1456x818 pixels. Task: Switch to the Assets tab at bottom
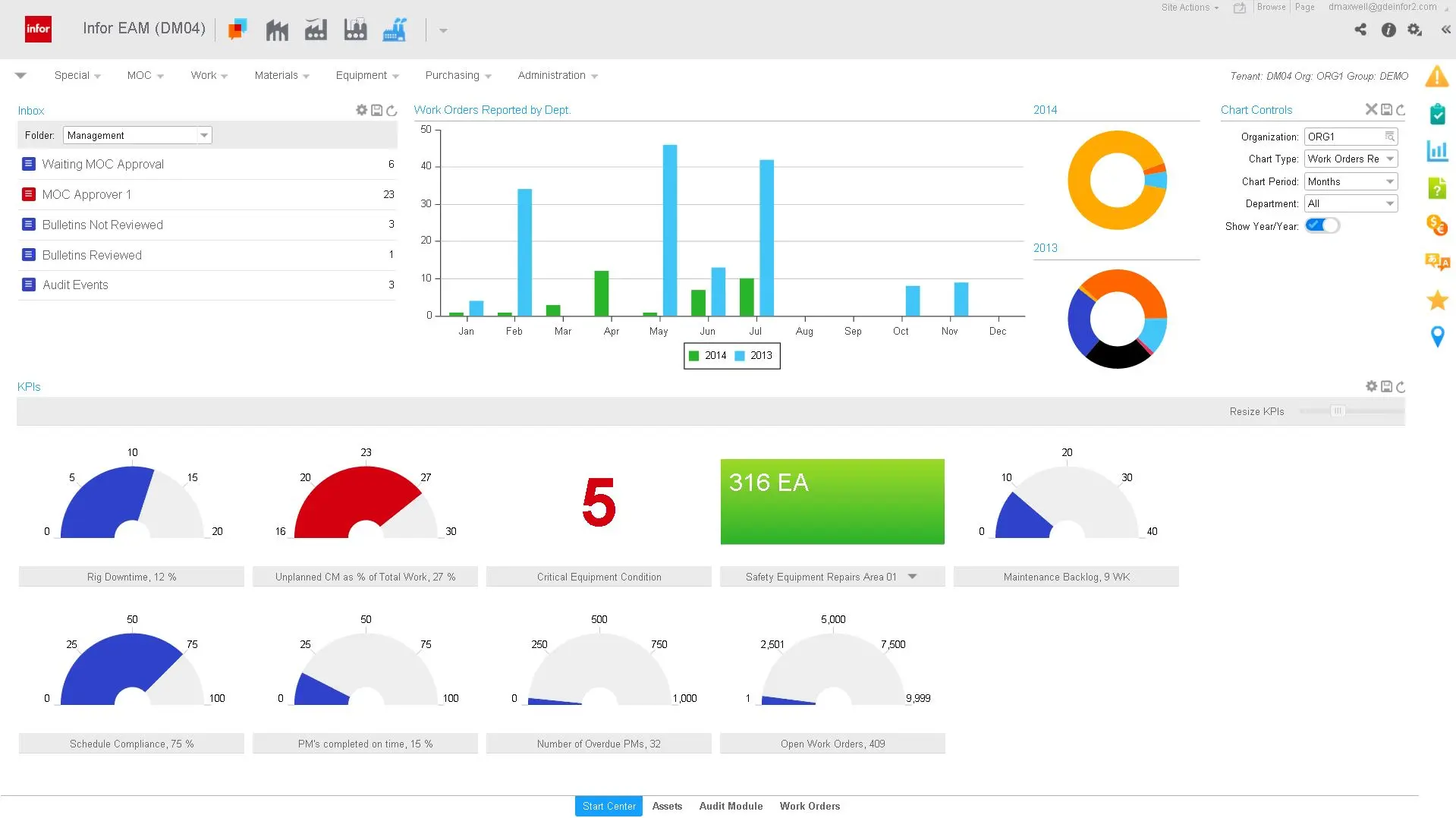(666, 806)
